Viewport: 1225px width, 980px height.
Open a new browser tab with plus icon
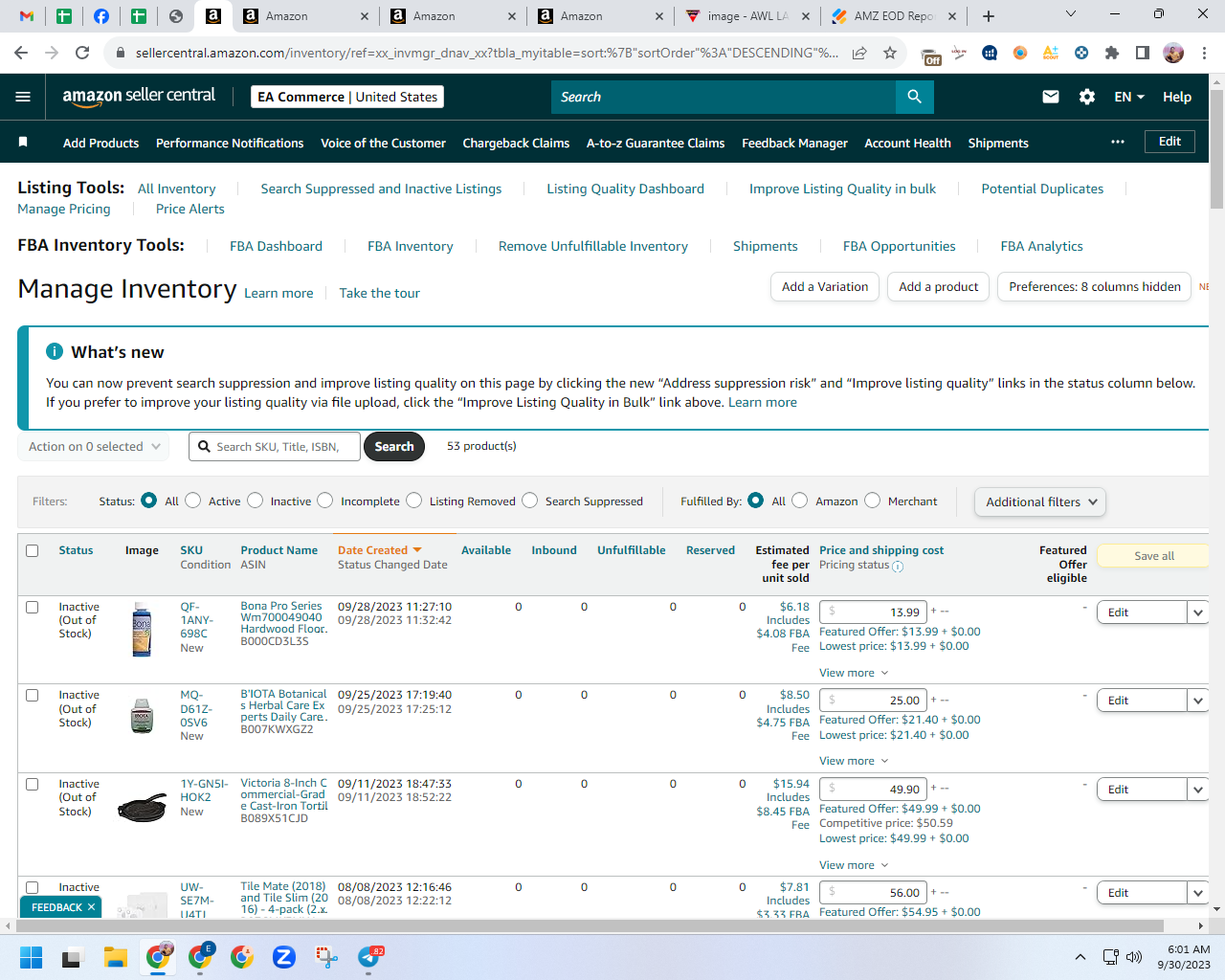point(989,16)
